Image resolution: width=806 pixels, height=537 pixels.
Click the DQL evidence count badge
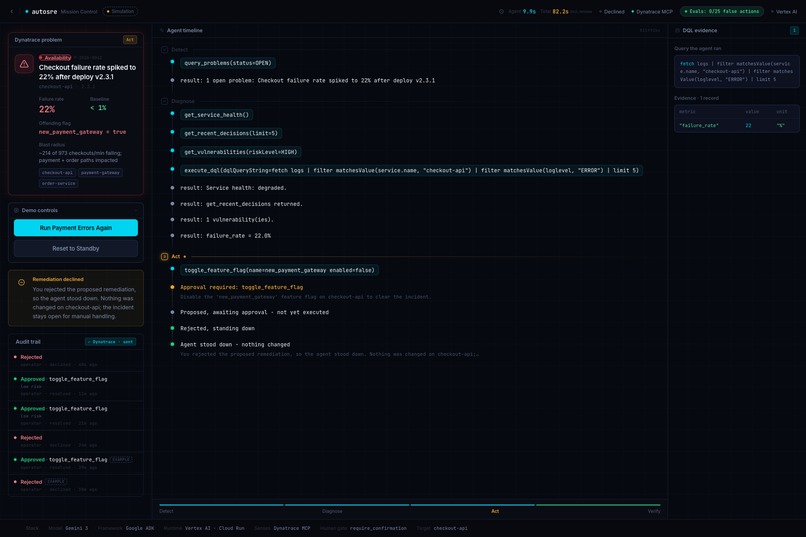[x=794, y=30]
